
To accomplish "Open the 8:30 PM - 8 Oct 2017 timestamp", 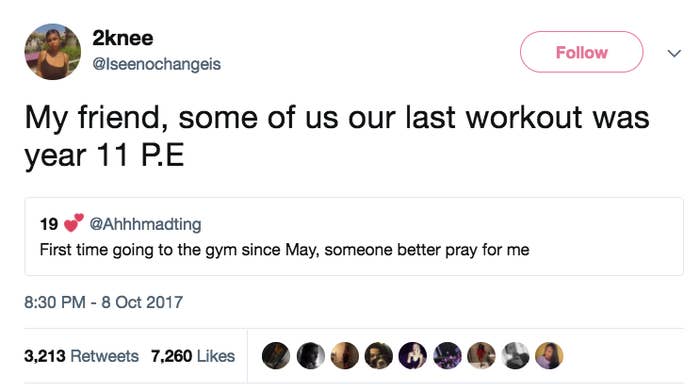I will click(104, 302).
